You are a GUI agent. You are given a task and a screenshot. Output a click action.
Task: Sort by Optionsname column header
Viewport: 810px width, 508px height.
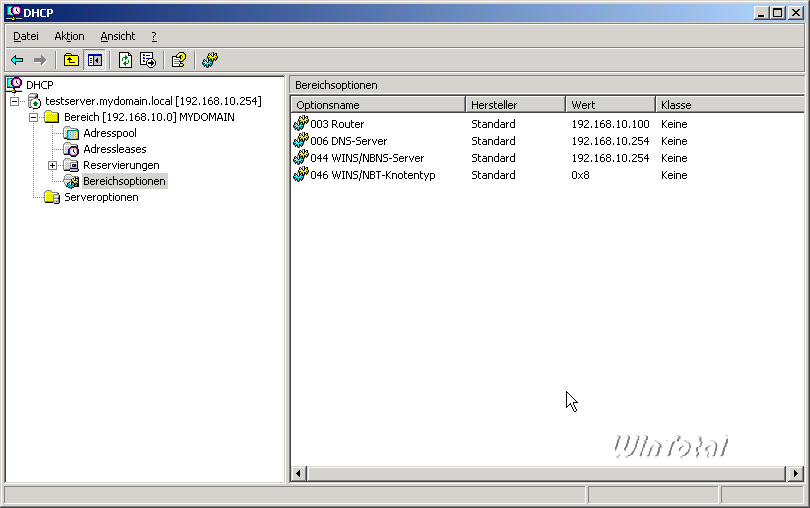[378, 105]
